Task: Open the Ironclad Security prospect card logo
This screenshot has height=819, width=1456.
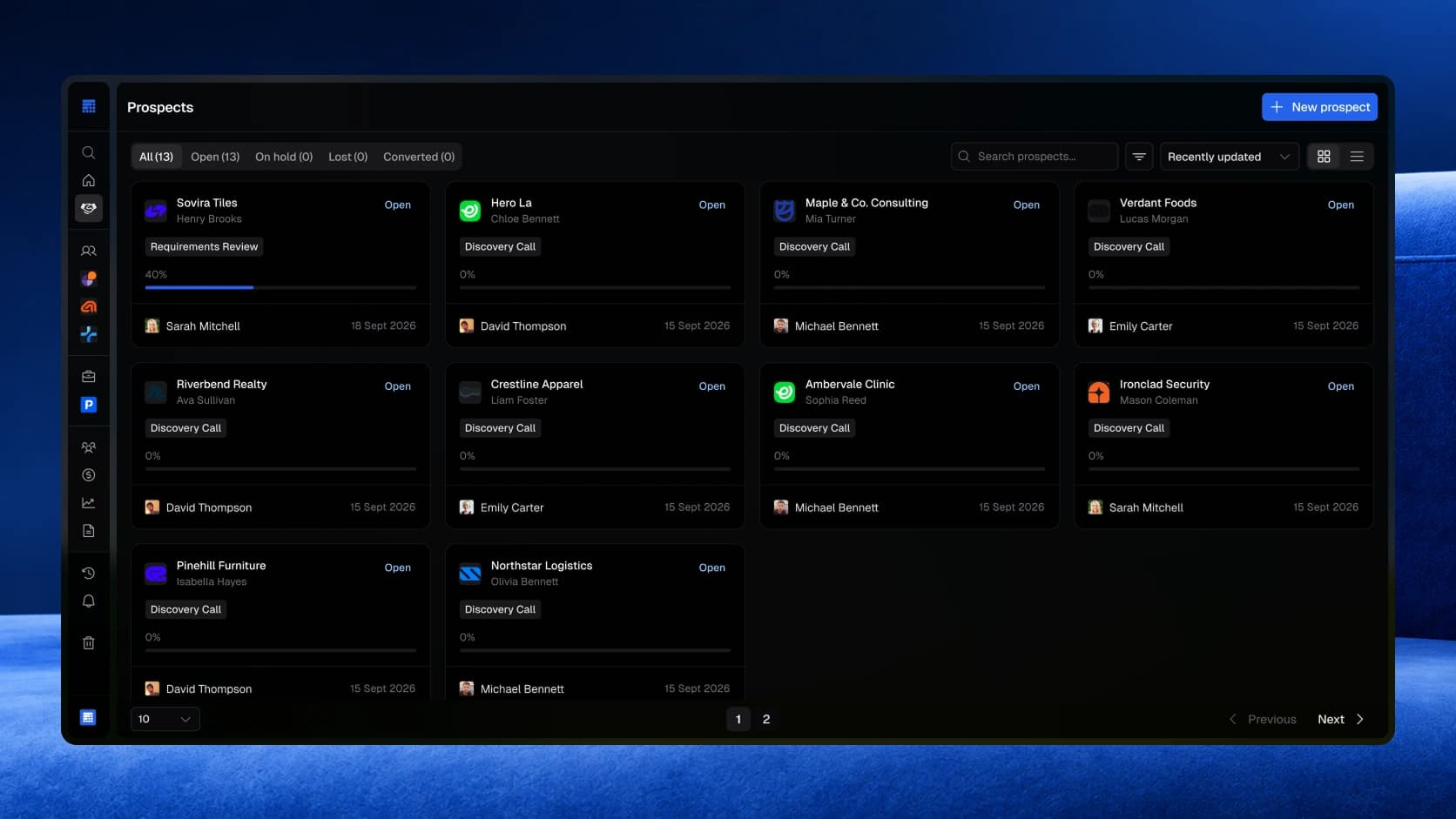Action: (x=1099, y=393)
